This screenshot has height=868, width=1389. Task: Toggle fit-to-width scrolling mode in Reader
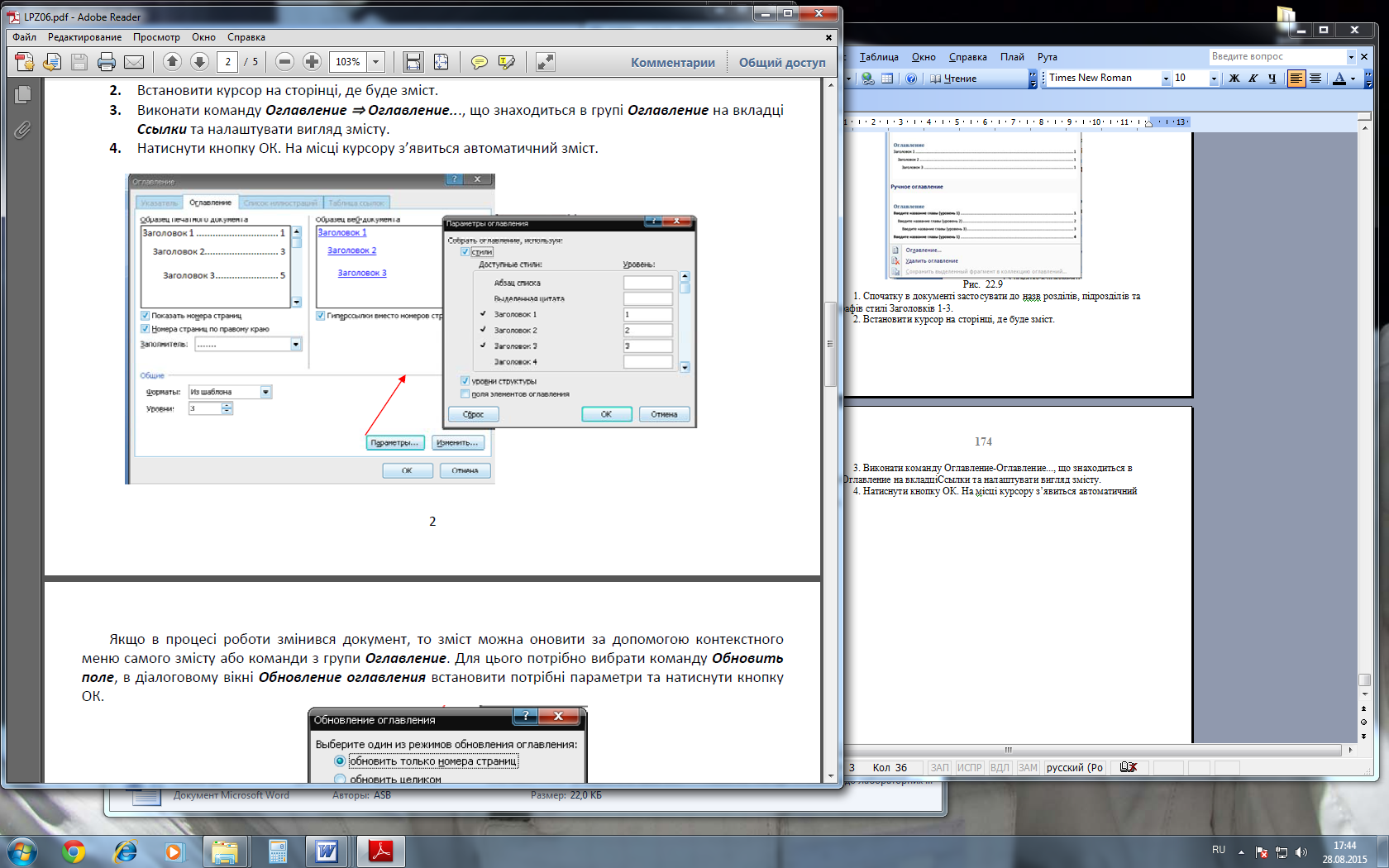(x=413, y=62)
